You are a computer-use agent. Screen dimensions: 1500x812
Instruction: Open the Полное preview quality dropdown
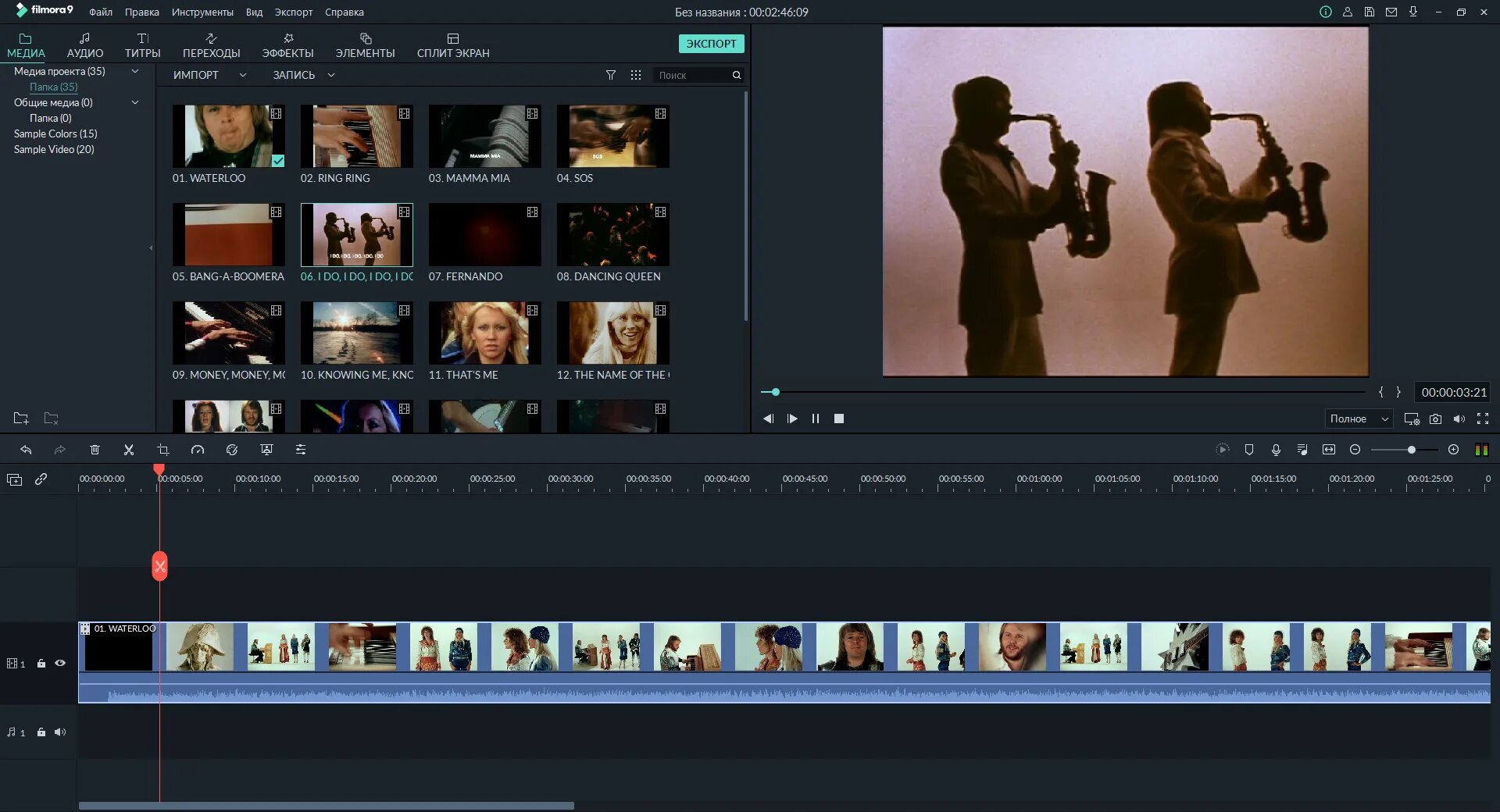[x=1359, y=419]
